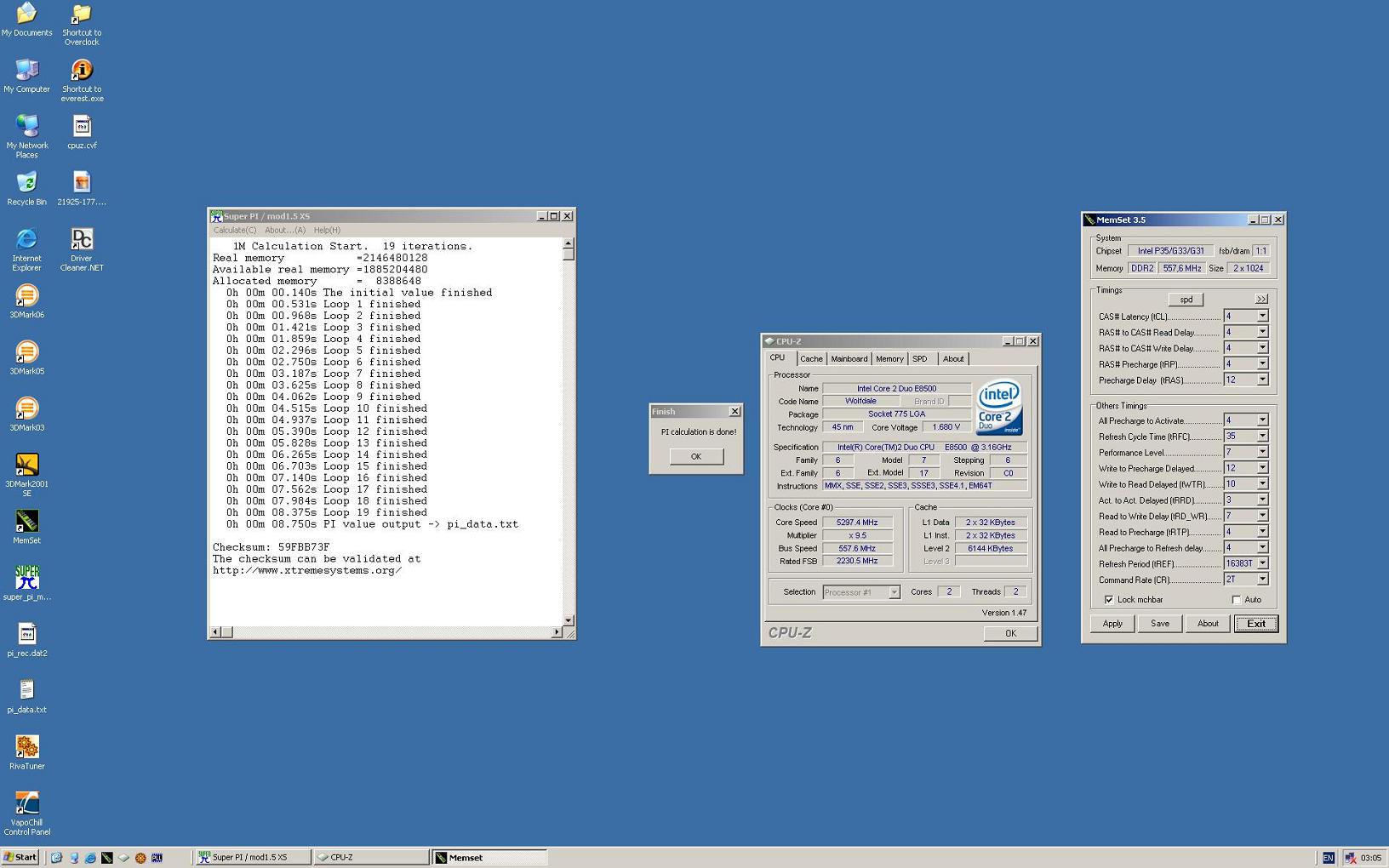
Task: Click Super PI vertical scrollbar up arrow
Action: [569, 243]
